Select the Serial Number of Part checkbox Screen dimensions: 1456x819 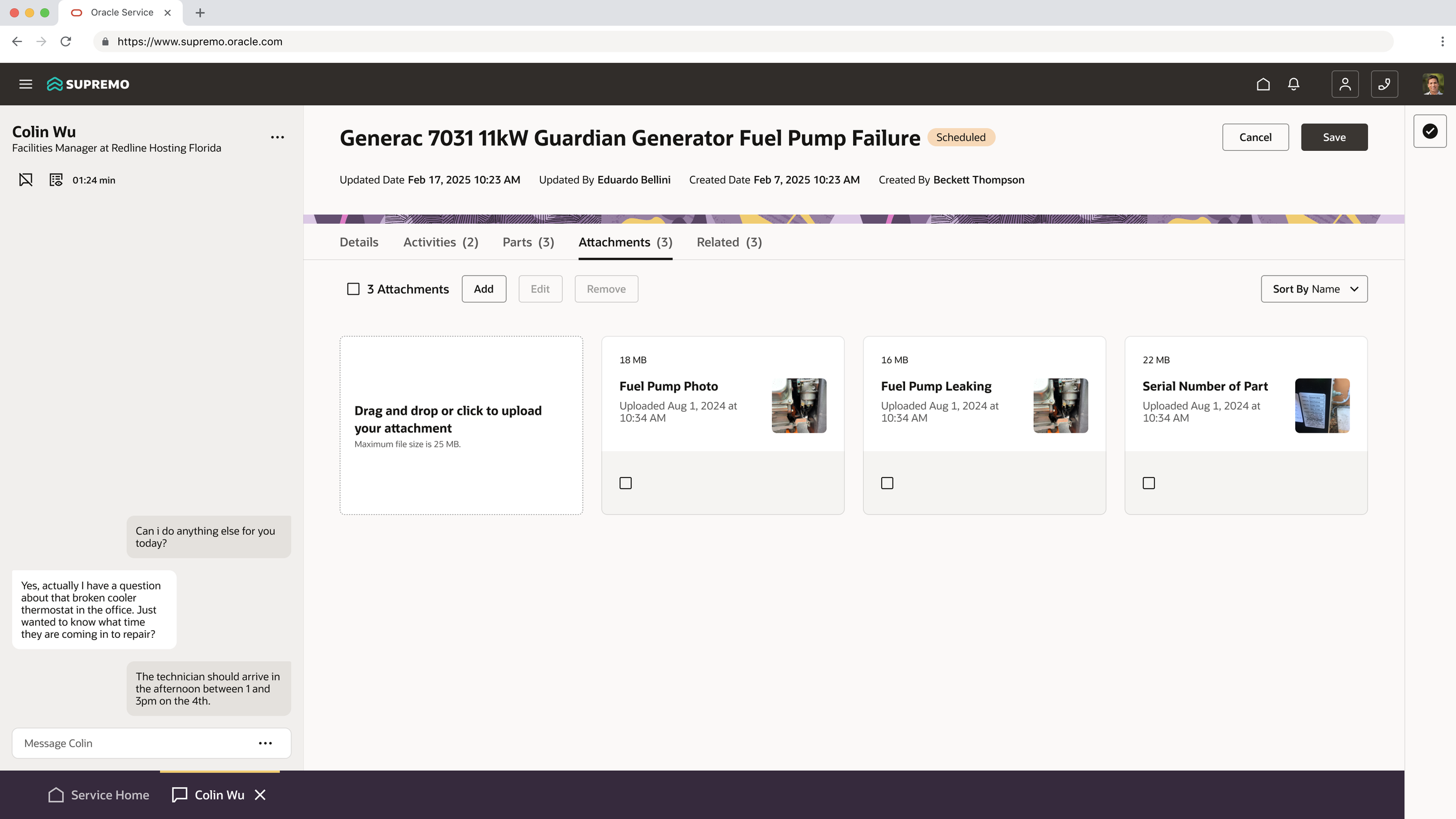point(1148,483)
